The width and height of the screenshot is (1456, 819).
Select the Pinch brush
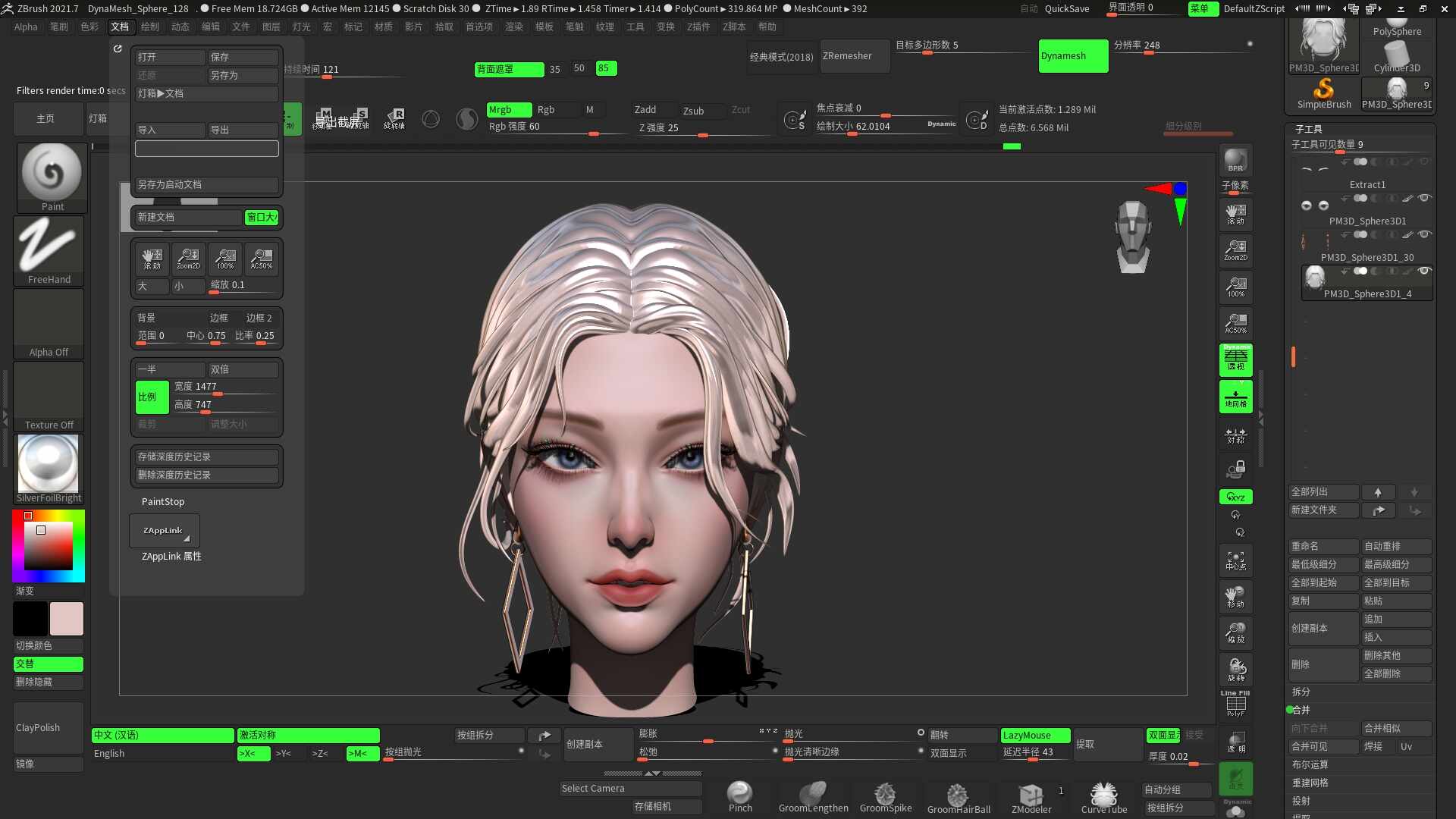point(740,798)
